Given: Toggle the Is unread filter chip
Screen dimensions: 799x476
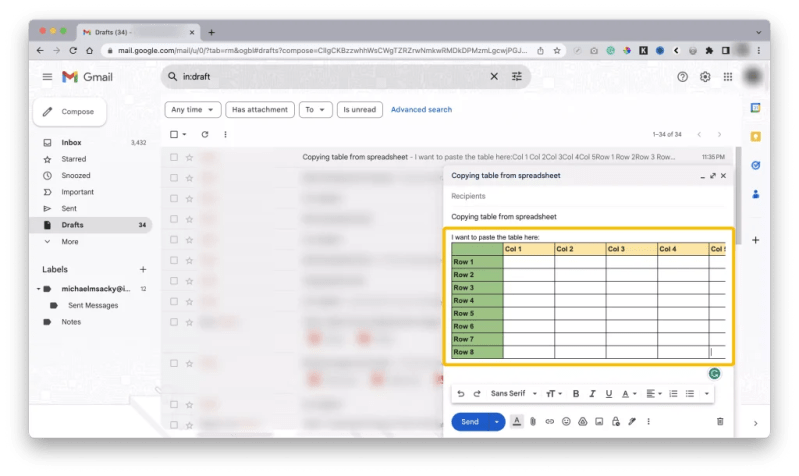Looking at the screenshot, I should [x=359, y=110].
